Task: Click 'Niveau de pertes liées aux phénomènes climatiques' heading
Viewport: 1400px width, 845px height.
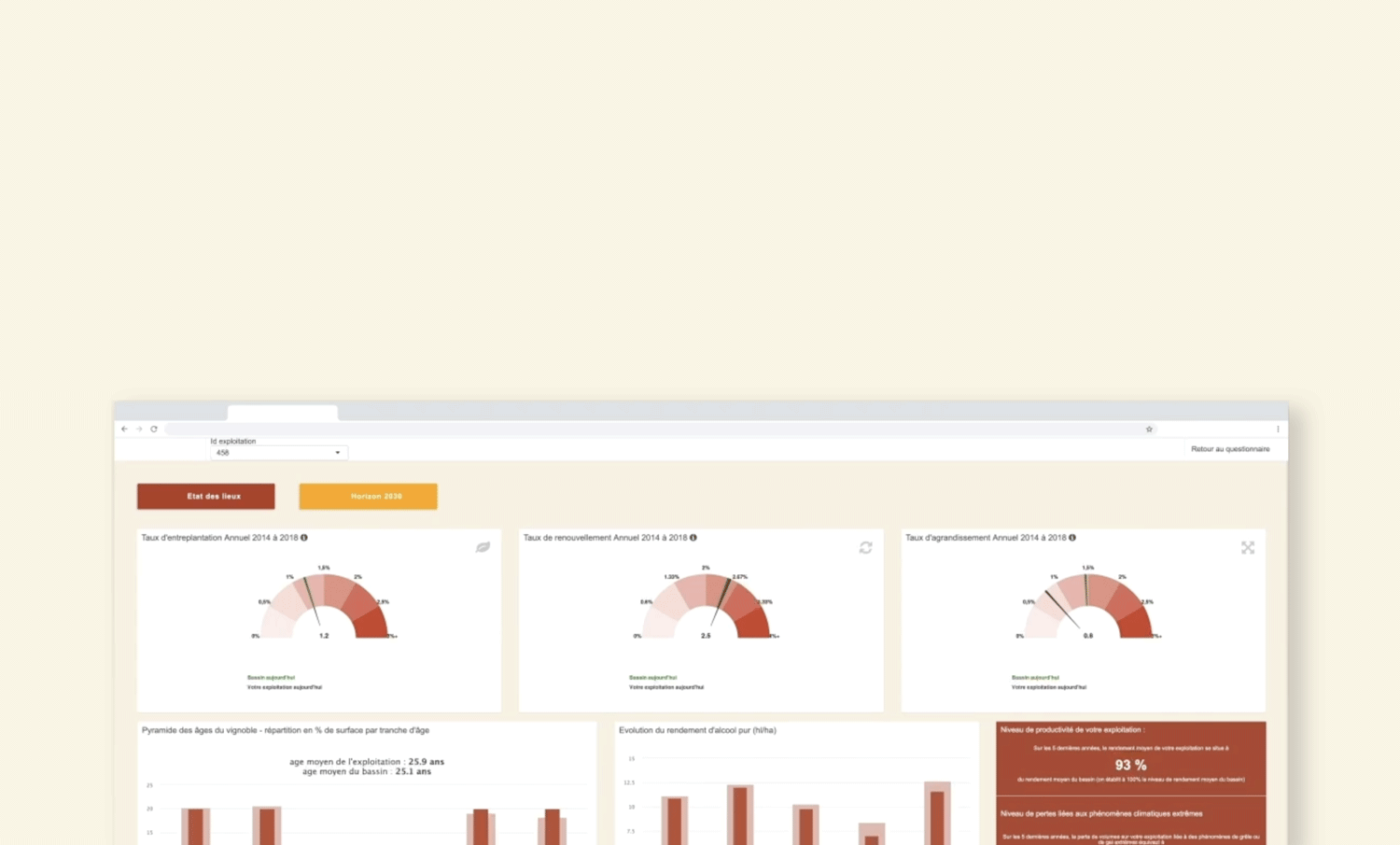Action: tap(1101, 813)
